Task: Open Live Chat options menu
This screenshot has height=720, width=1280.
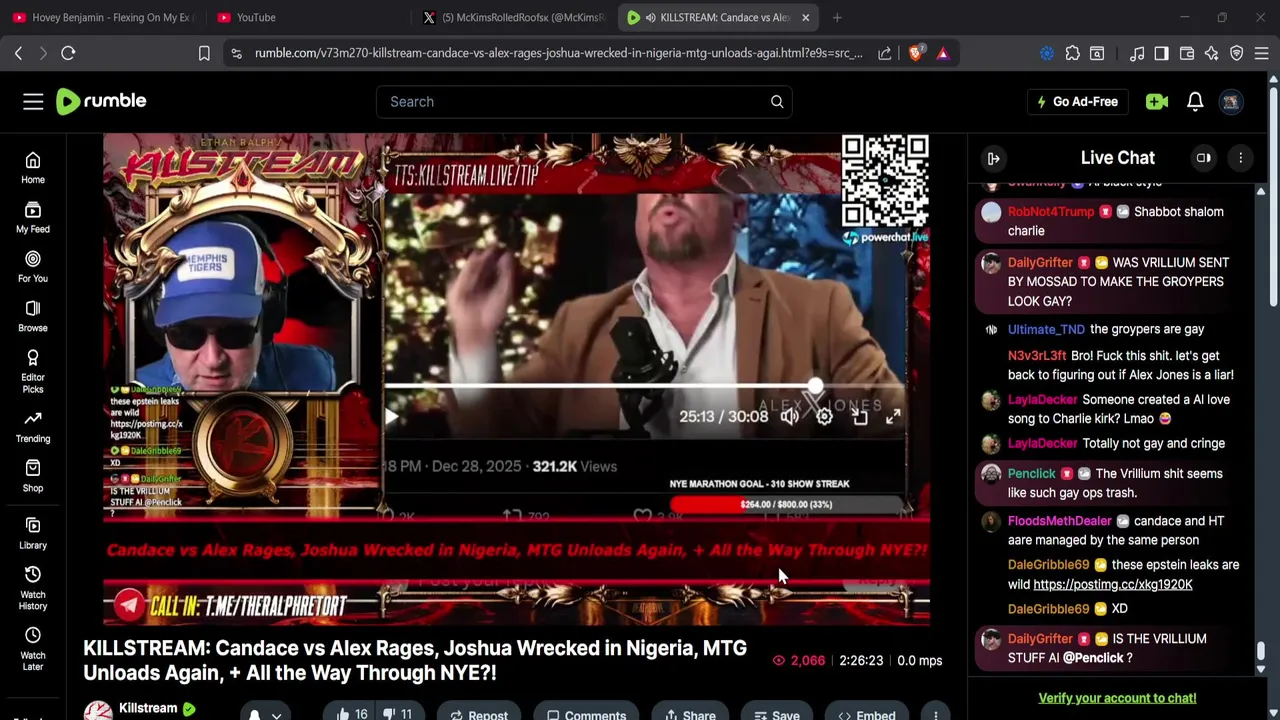Action: pos(1241,158)
